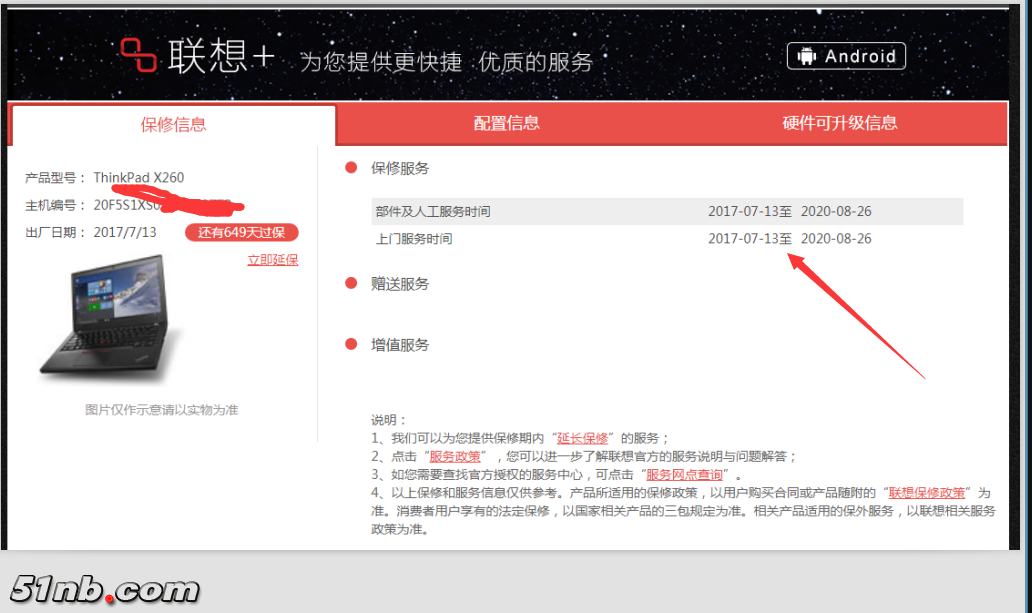Click the 51nb.com watermark logo
Viewport: 1032px width, 613px height.
click(105, 590)
